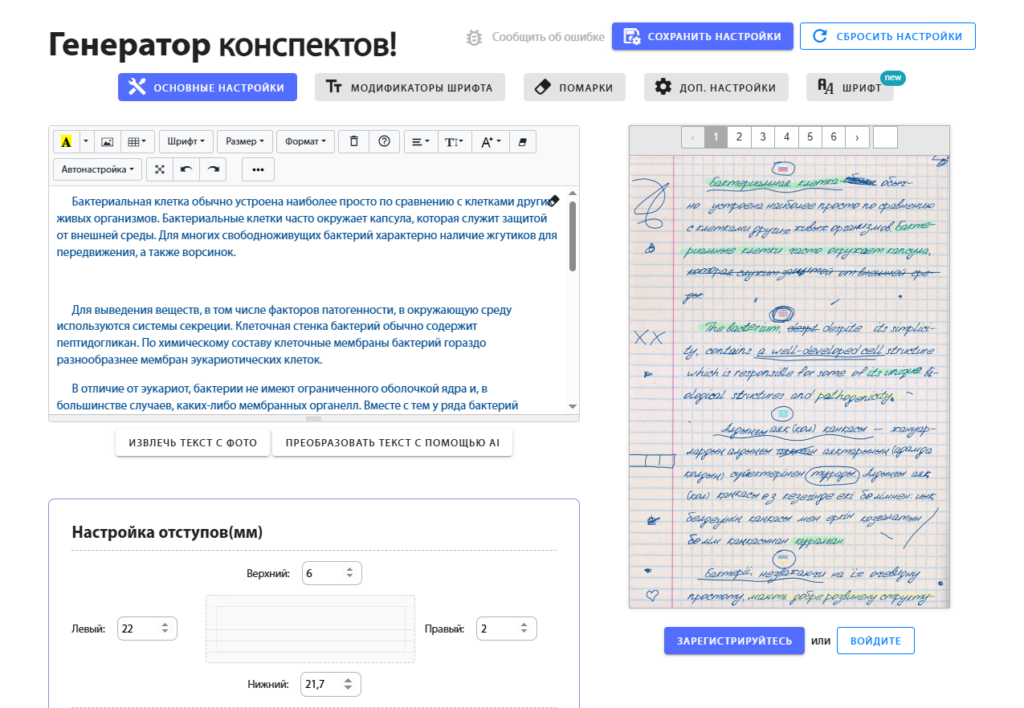
Task: Click paragraph starting 'Бактериальная клетка обычно'
Action: pyautogui.click(x=307, y=227)
